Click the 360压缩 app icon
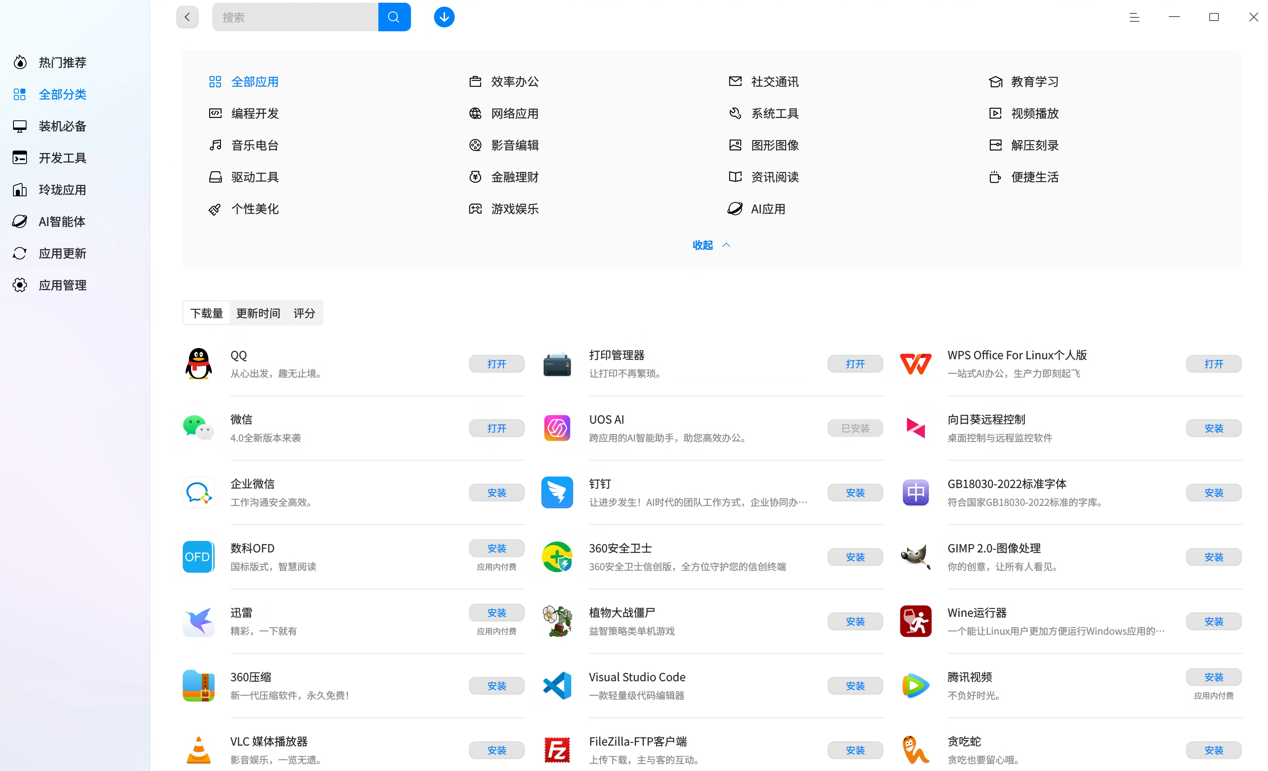1268x771 pixels. (x=198, y=686)
